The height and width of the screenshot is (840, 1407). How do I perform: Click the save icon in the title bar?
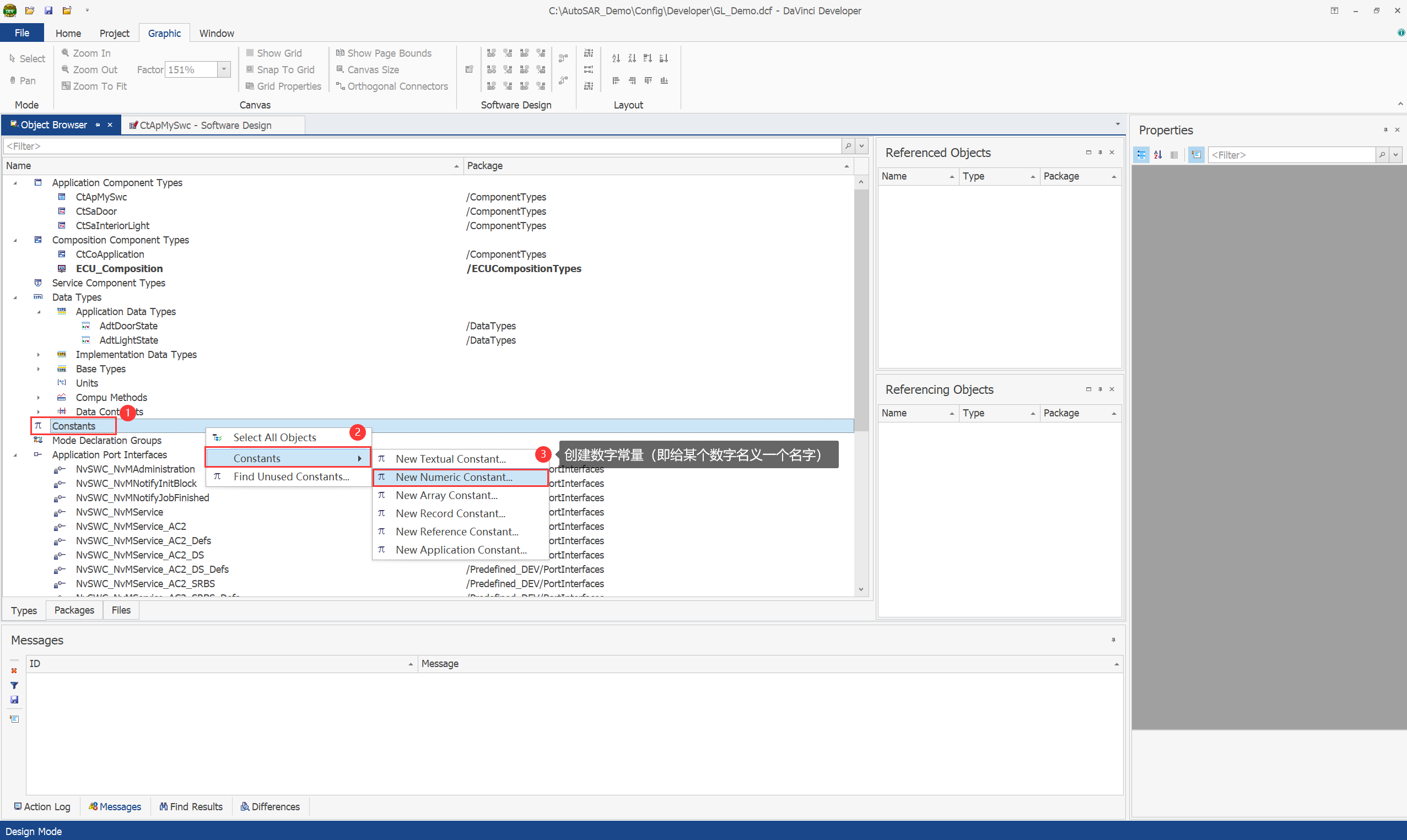pos(48,10)
